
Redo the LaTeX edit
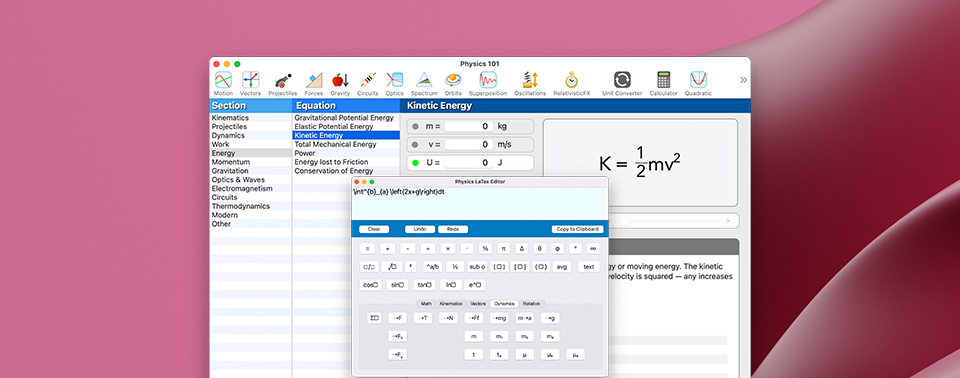click(453, 229)
